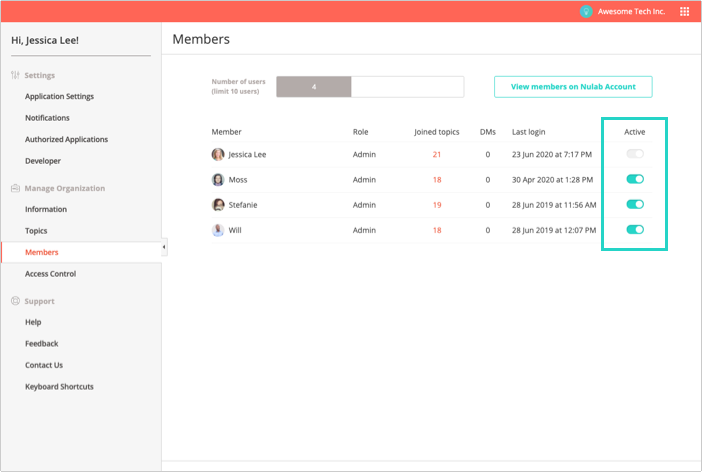Click the Joined topics column header
Screen dimensions: 702x472
437,132
